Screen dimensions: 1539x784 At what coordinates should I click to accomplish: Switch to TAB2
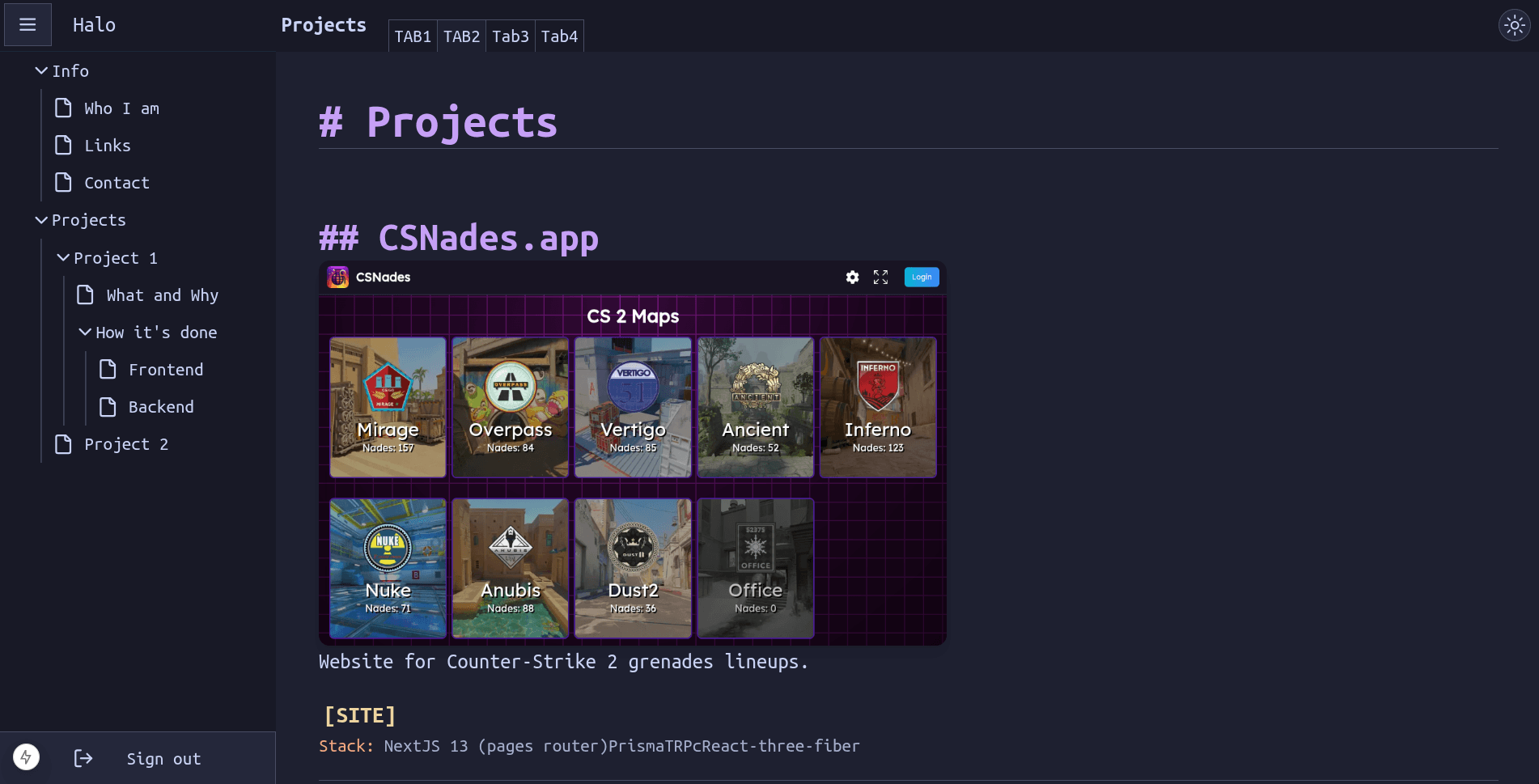pos(462,36)
